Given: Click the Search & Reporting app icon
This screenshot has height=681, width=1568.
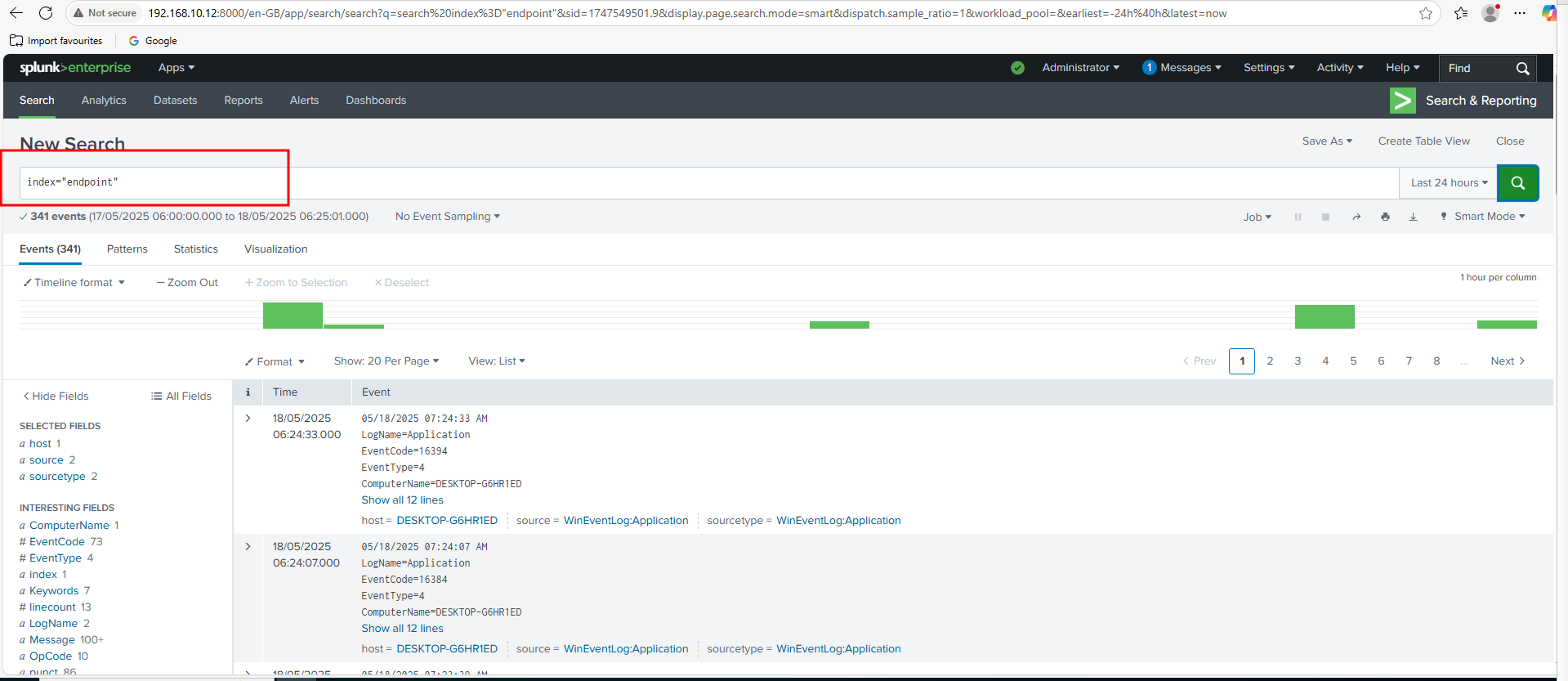Looking at the screenshot, I should click(1402, 101).
